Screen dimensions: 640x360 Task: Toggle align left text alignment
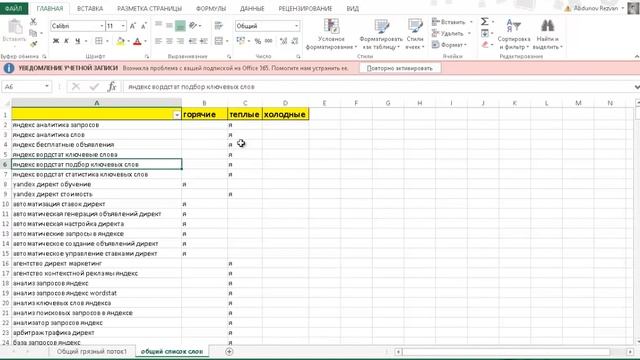click(x=158, y=41)
